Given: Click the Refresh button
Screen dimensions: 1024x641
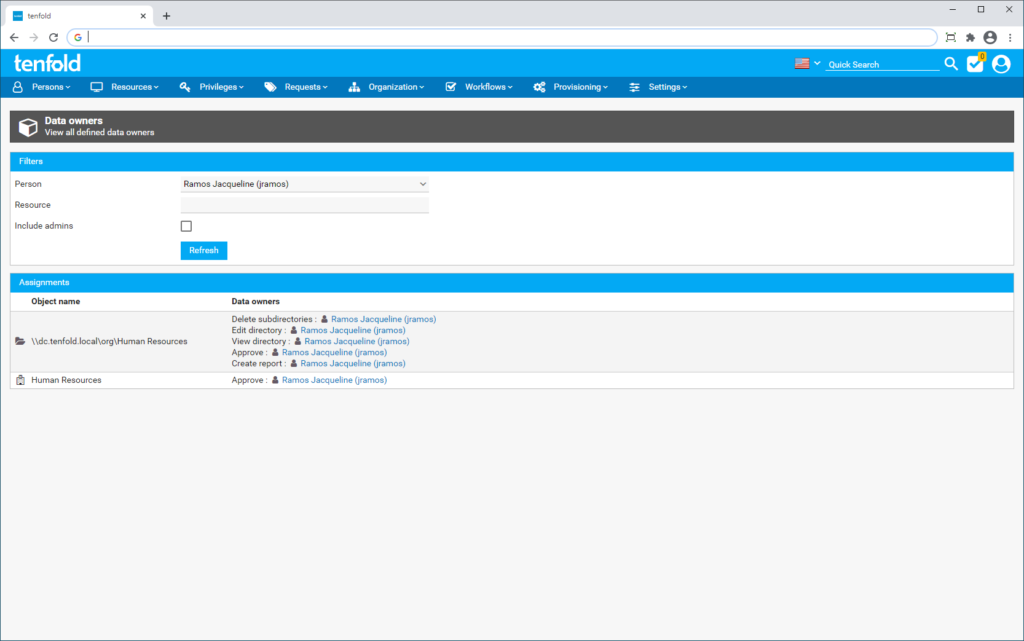Looking at the screenshot, I should tap(203, 250).
